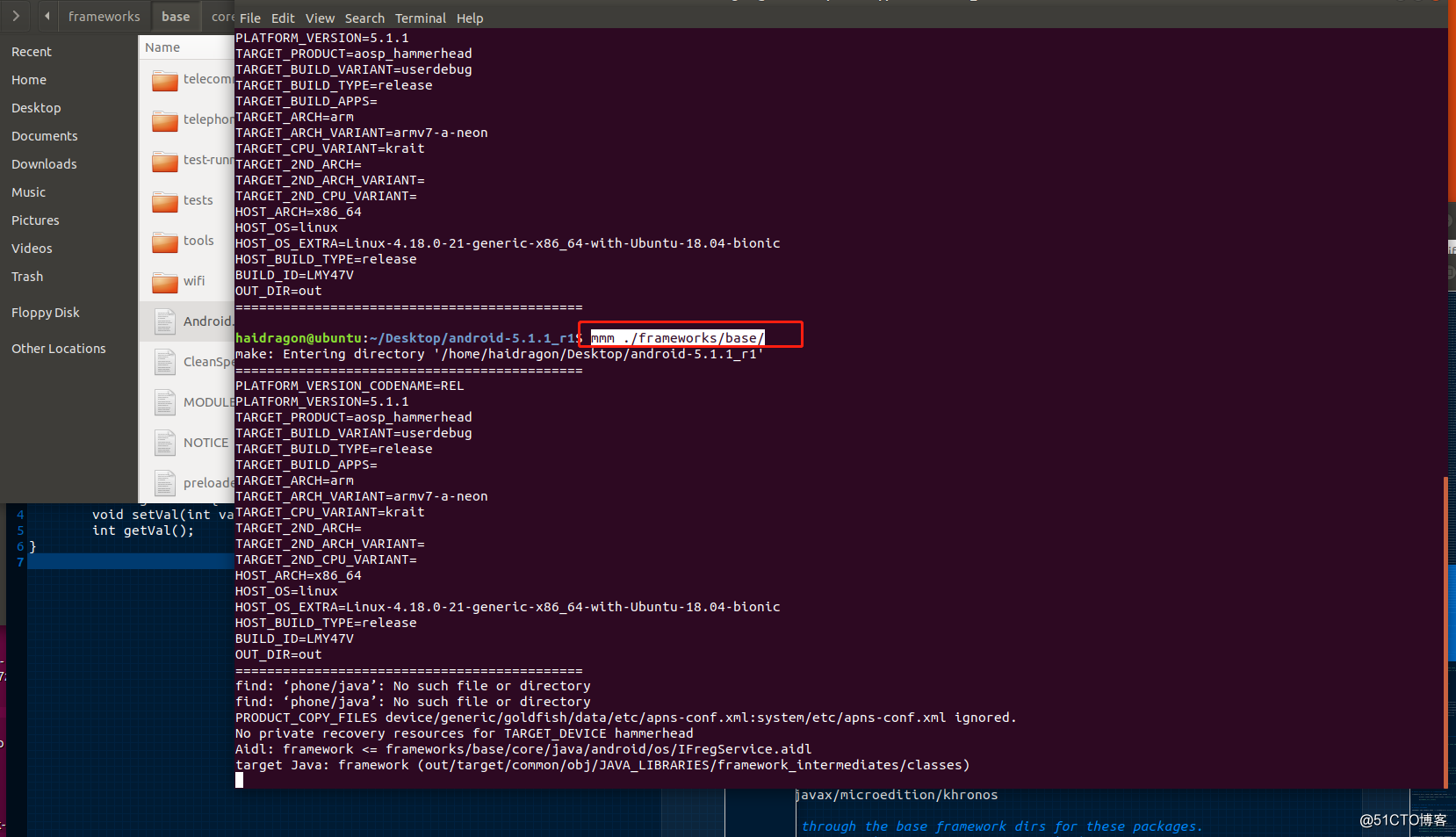Viewport: 1456px width, 837px height.
Task: Click the tests folder name
Action: pyautogui.click(x=198, y=200)
